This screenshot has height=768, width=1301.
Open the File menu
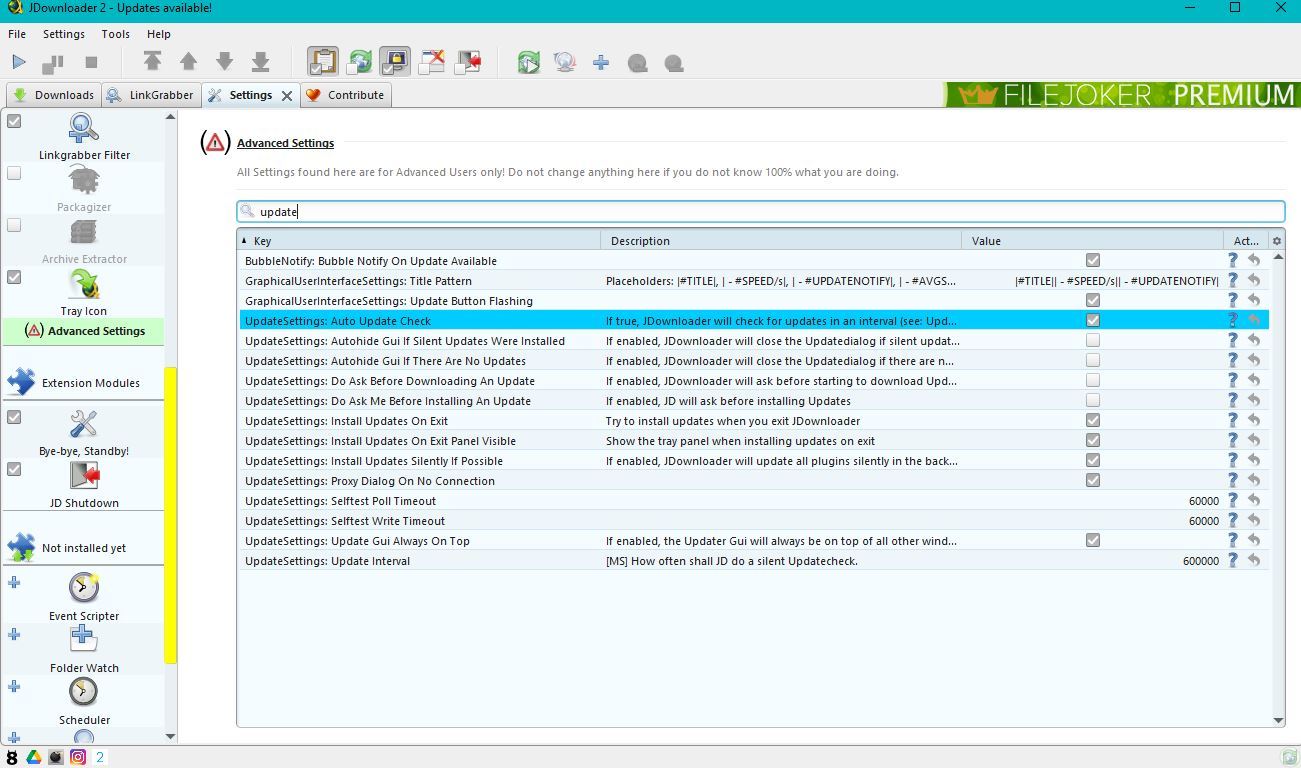point(17,34)
